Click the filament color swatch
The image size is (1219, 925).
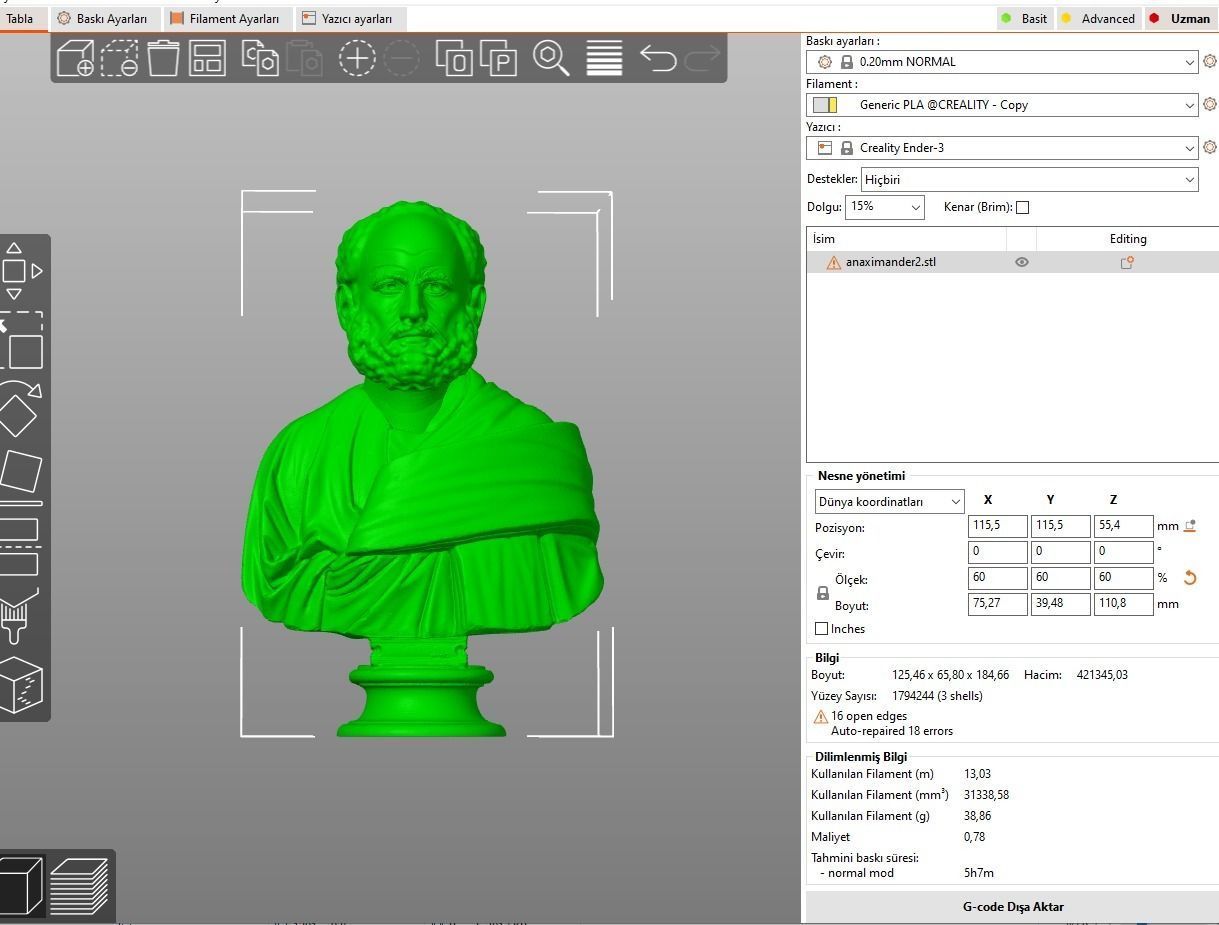(x=825, y=105)
